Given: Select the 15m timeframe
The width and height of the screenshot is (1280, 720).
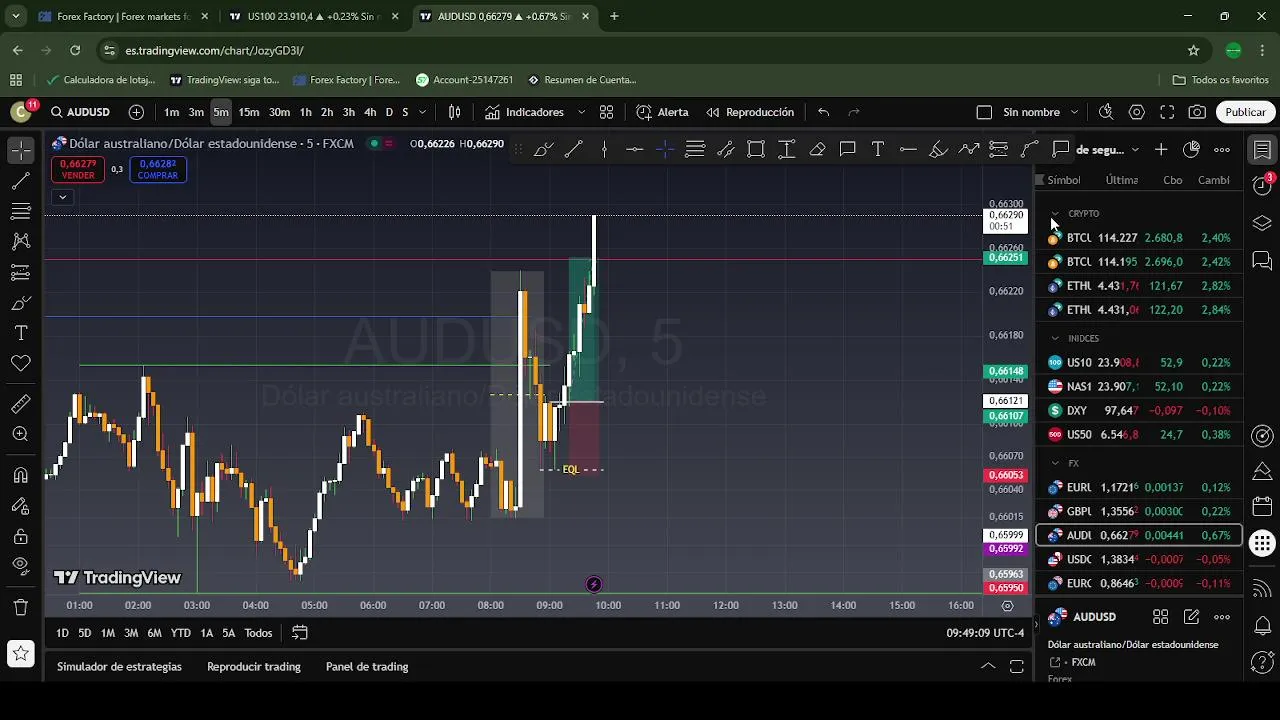Looking at the screenshot, I should 249,112.
